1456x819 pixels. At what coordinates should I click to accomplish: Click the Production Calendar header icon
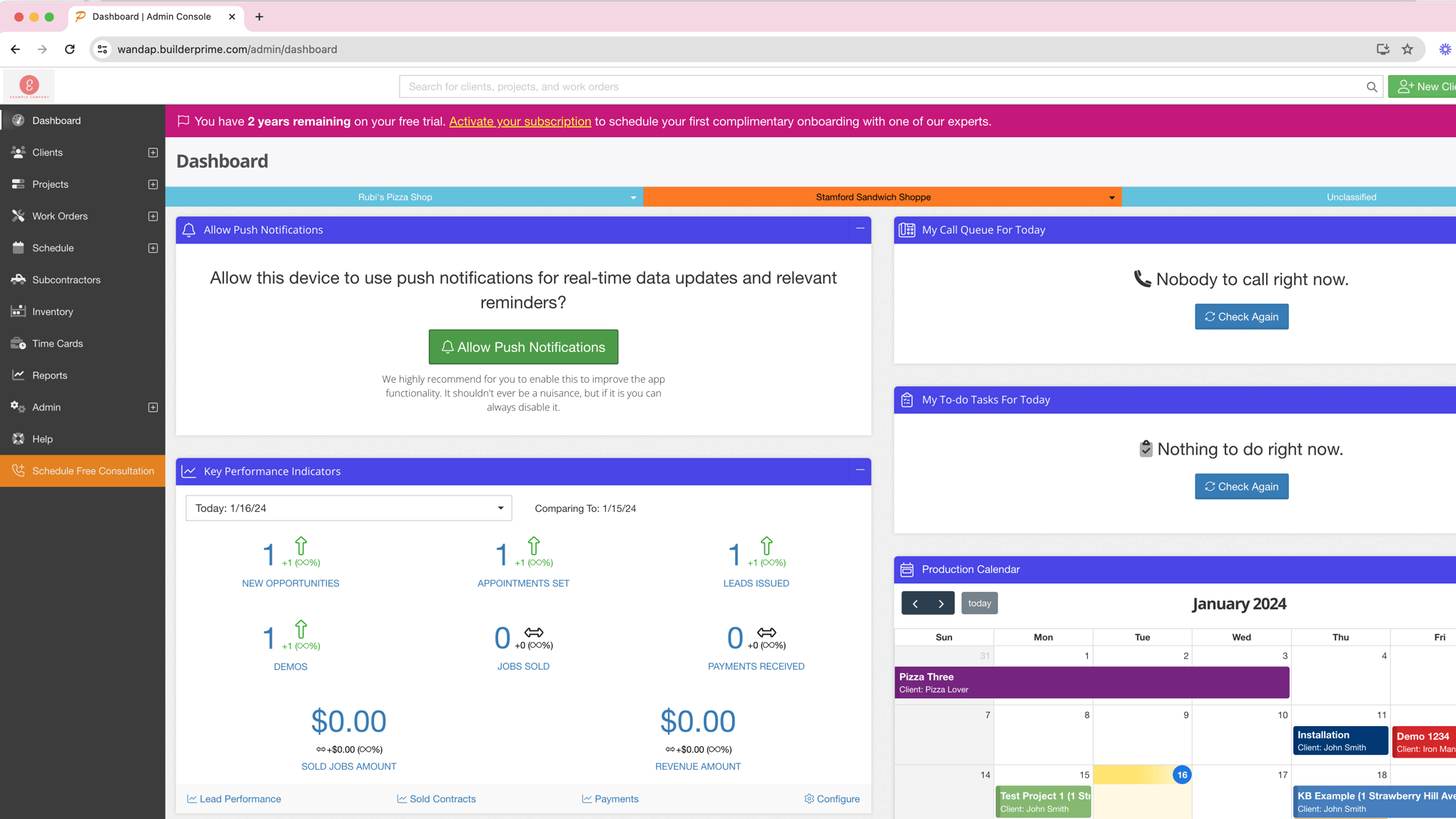[x=906, y=569]
